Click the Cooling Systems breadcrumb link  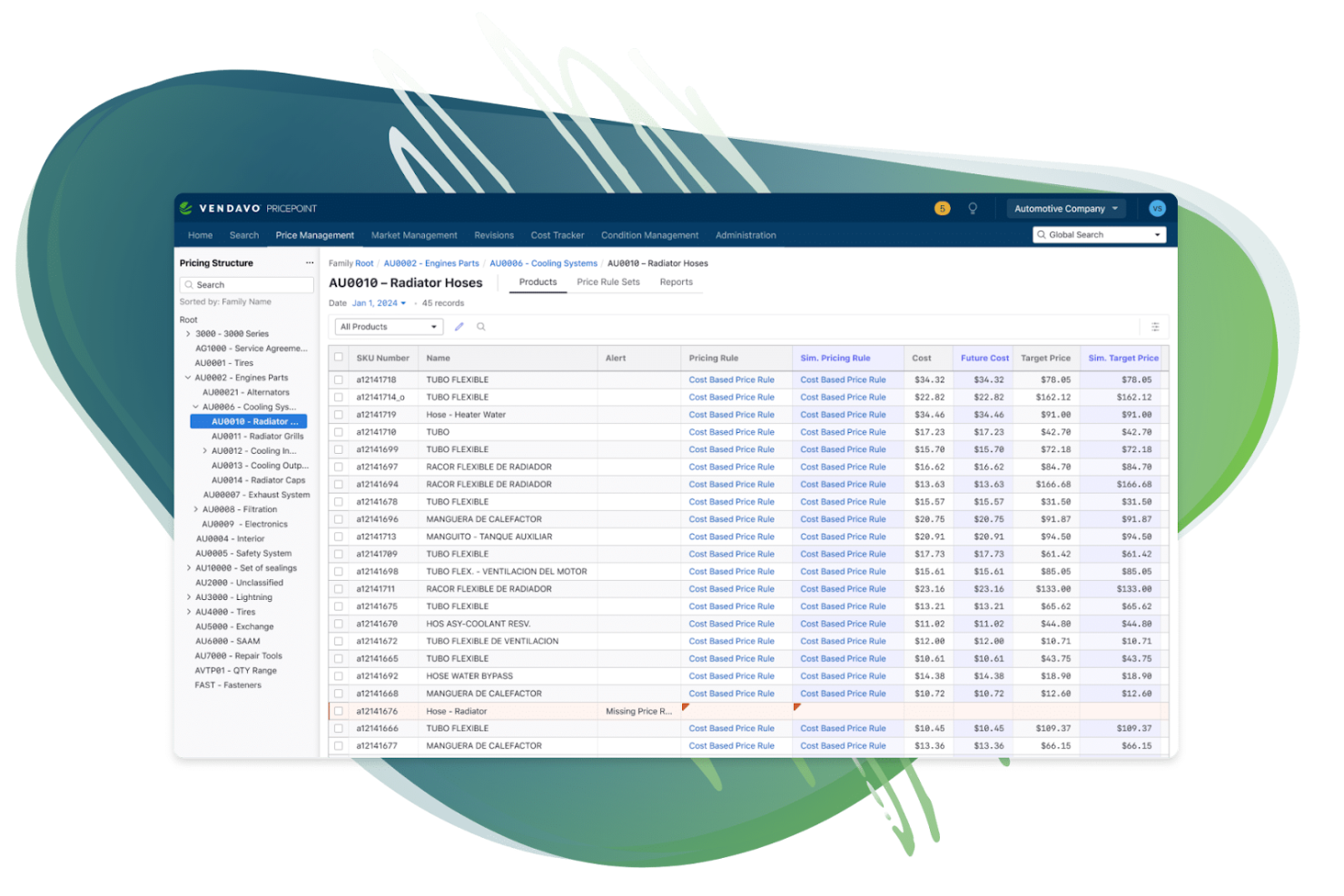click(x=543, y=263)
